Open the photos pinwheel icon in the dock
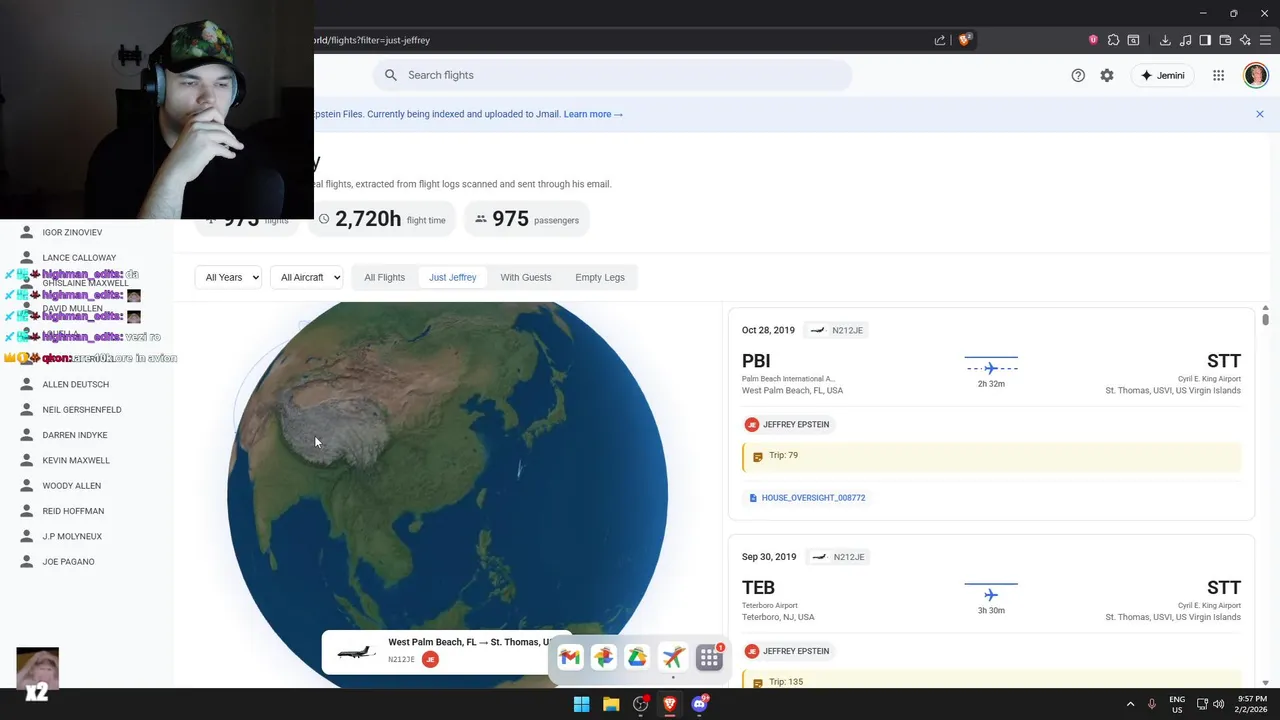The image size is (1280, 720). click(603, 657)
